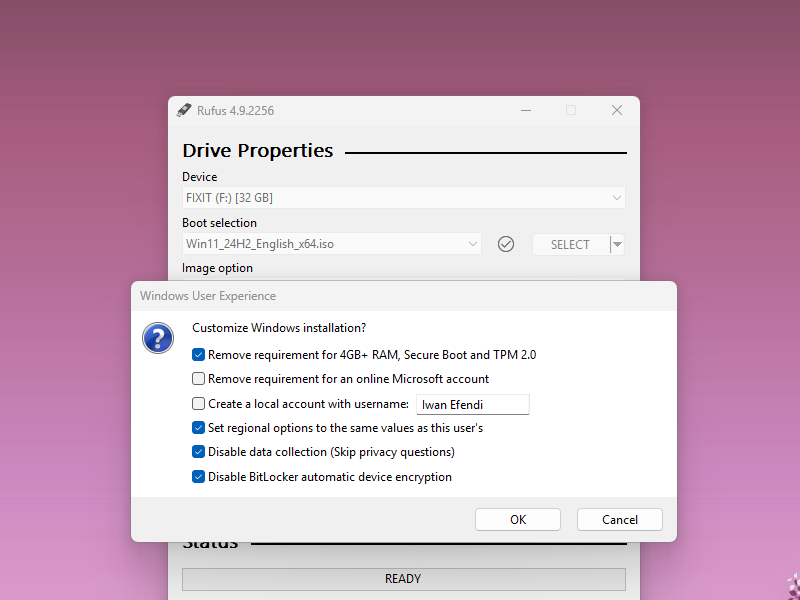Open the Device dropdown showing FIXIT (F:)

click(x=403, y=198)
